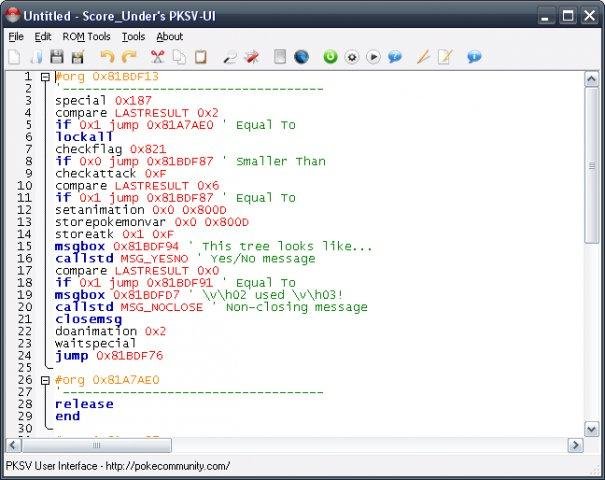Click the vertical scrollbar down arrow
The height and width of the screenshot is (480, 605).
(x=591, y=429)
